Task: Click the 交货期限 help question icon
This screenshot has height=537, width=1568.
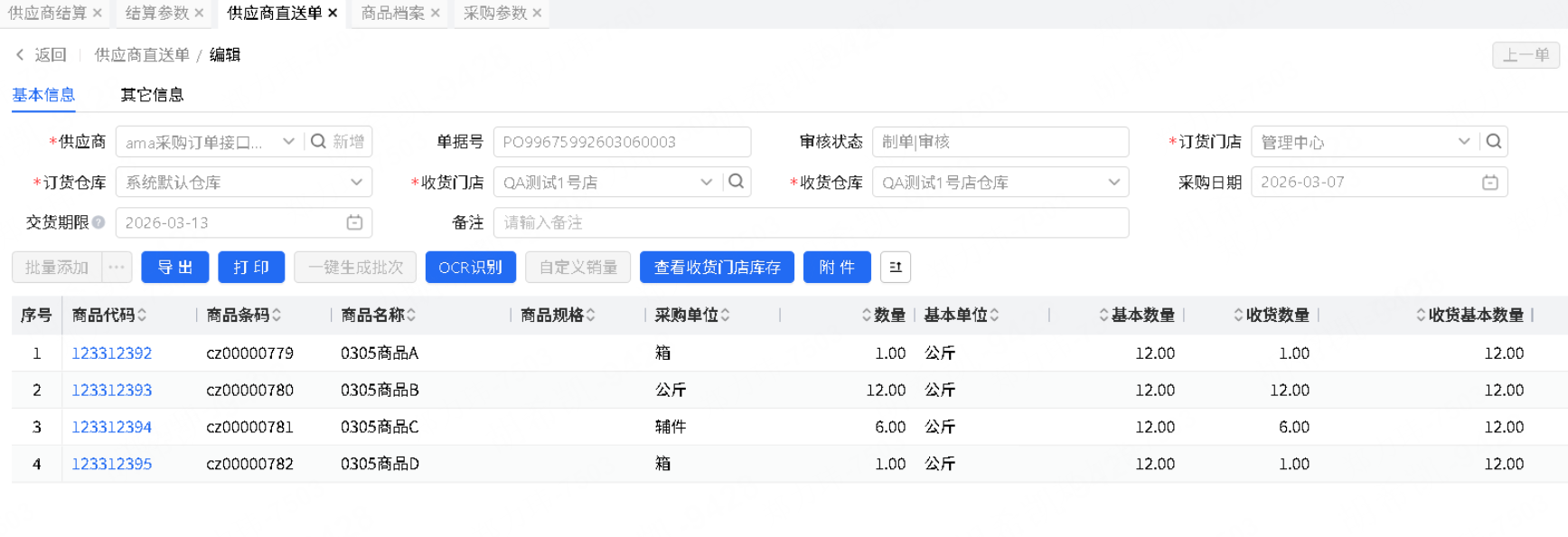Action: [99, 222]
